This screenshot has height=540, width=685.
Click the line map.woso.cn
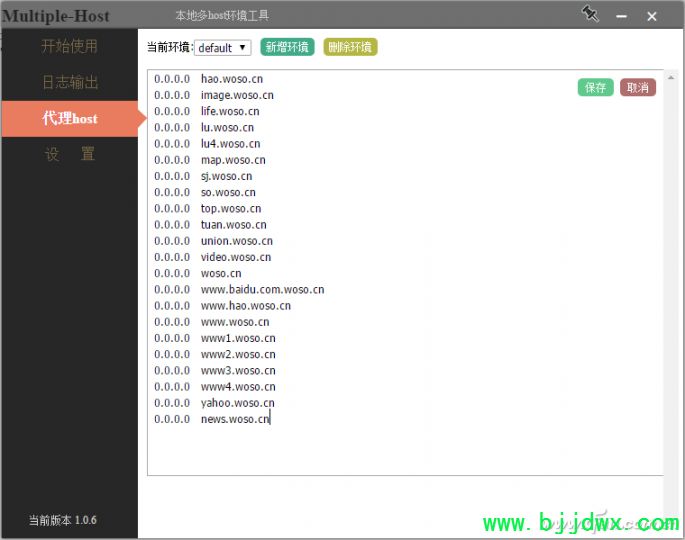point(210,160)
